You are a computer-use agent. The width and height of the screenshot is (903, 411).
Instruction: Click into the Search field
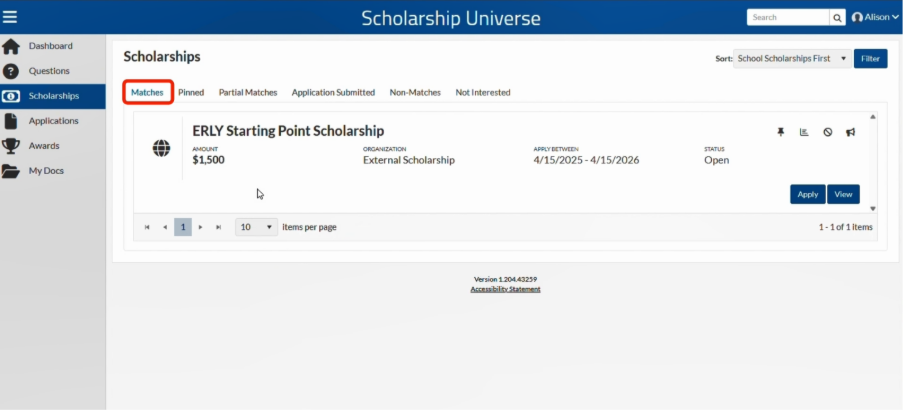pos(788,17)
